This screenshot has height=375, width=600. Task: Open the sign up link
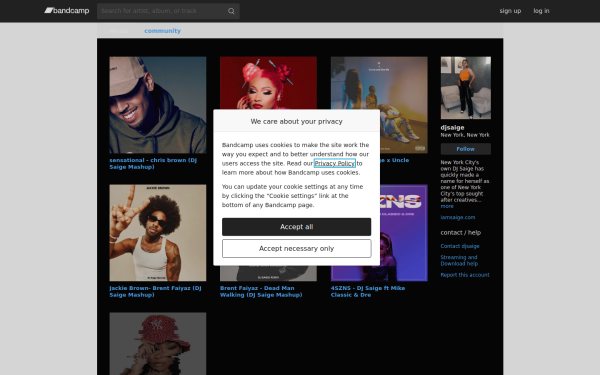coord(510,11)
